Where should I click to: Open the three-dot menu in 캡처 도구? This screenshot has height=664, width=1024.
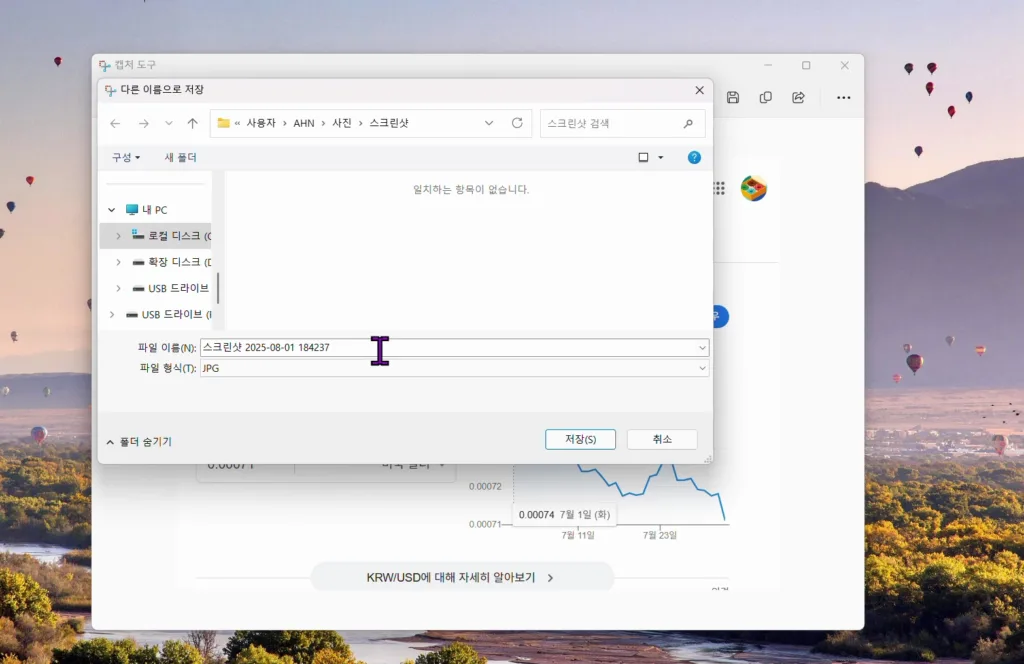pyautogui.click(x=844, y=97)
